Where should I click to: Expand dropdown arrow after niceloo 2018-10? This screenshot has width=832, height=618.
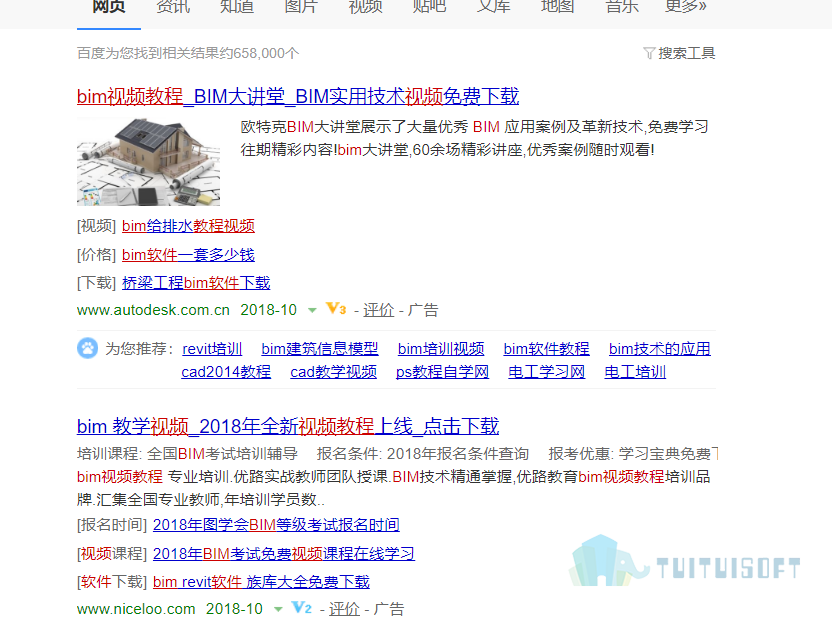[278, 610]
